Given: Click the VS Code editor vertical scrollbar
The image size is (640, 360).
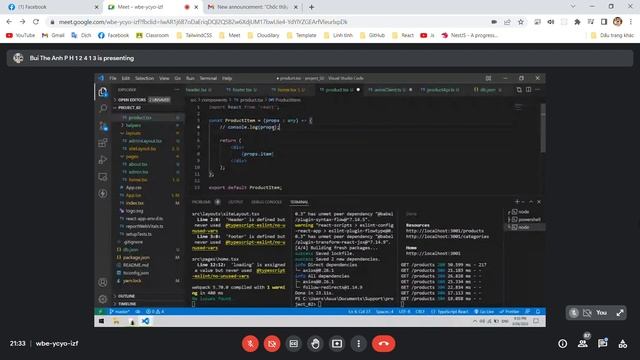Looking at the screenshot, I should pyautogui.click(x=542, y=129).
